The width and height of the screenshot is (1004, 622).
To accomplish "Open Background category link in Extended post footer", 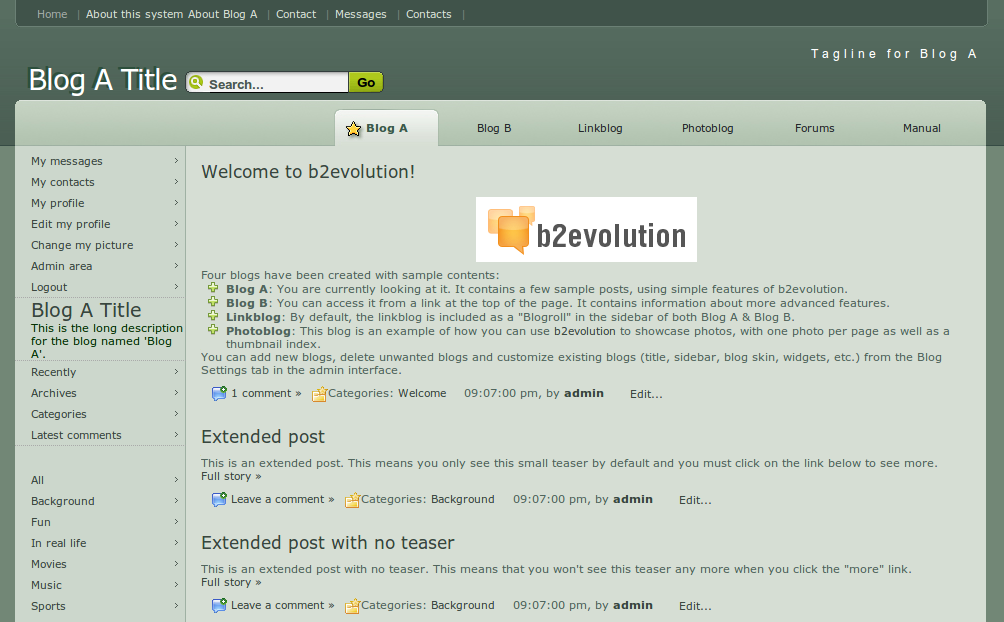I will click(462, 499).
